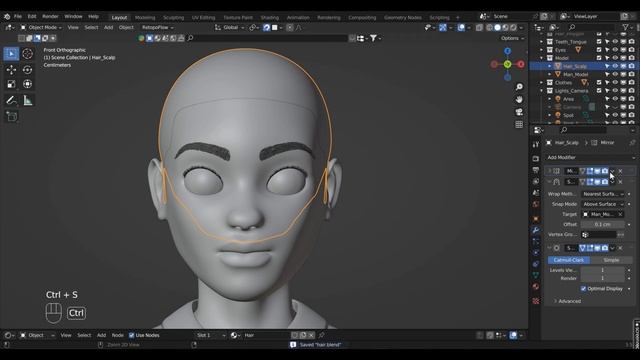Viewport: 640px width, 360px height.
Task: Adjust Levels Viewport value field
Action: click(x=603, y=270)
